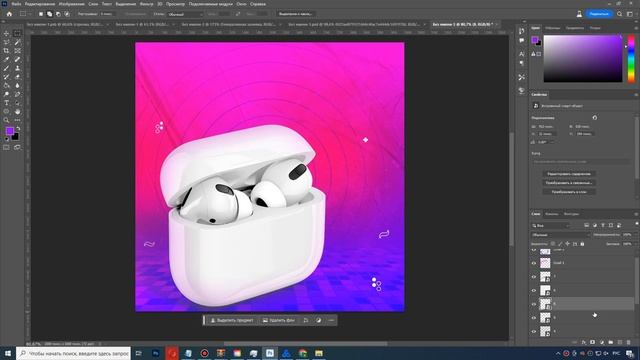640x360 pixels.
Task: Click the Удалить фон button
Action: [279, 320]
